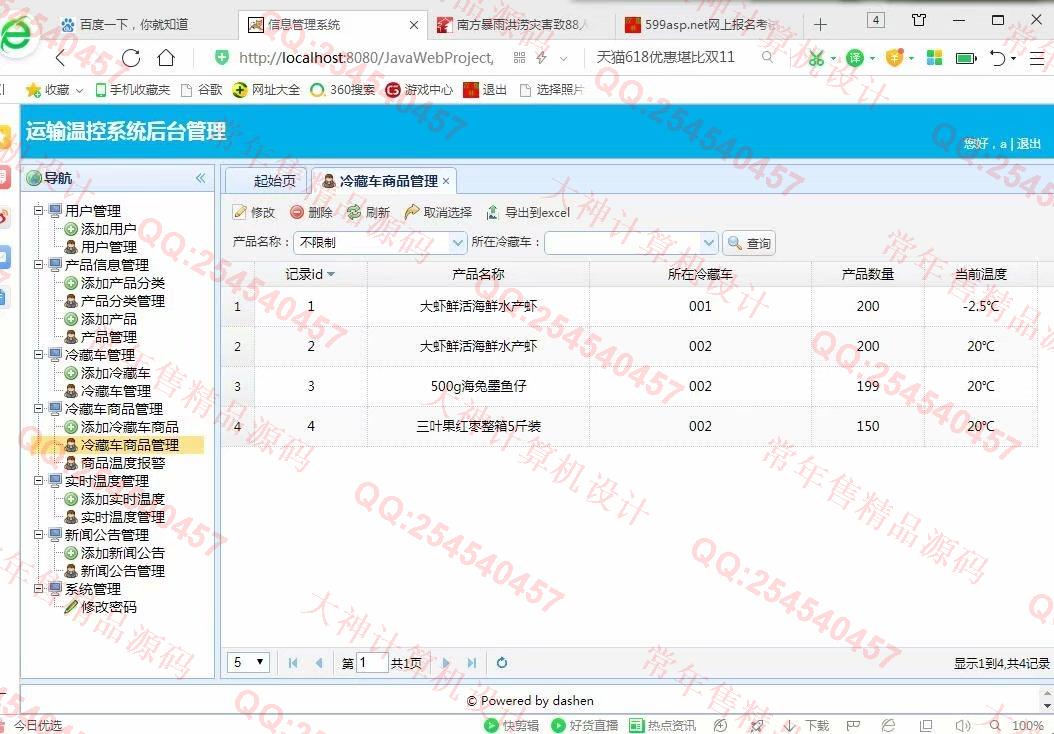Open 添加冷藏车商品 in the navigation tree
This screenshot has height=734, width=1054.
pyautogui.click(x=130, y=427)
